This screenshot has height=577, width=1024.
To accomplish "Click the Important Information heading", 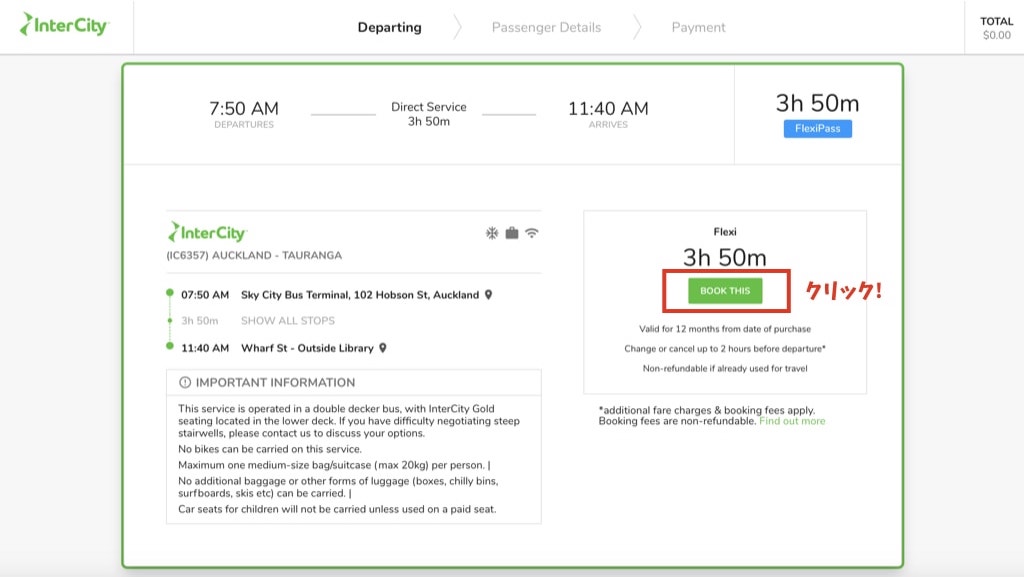I will click(275, 382).
